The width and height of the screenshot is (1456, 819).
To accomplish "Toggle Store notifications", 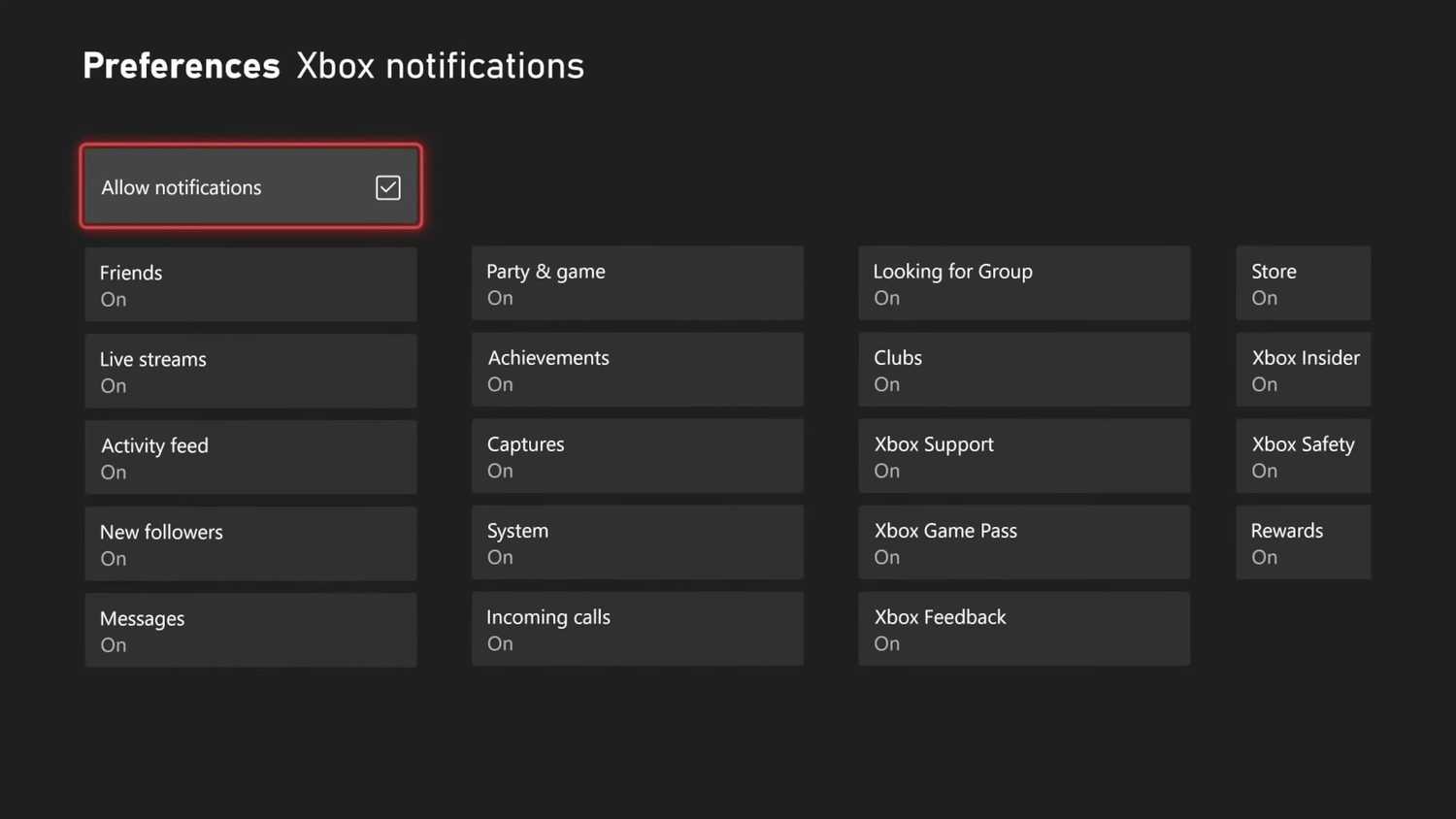I will 1303,282.
